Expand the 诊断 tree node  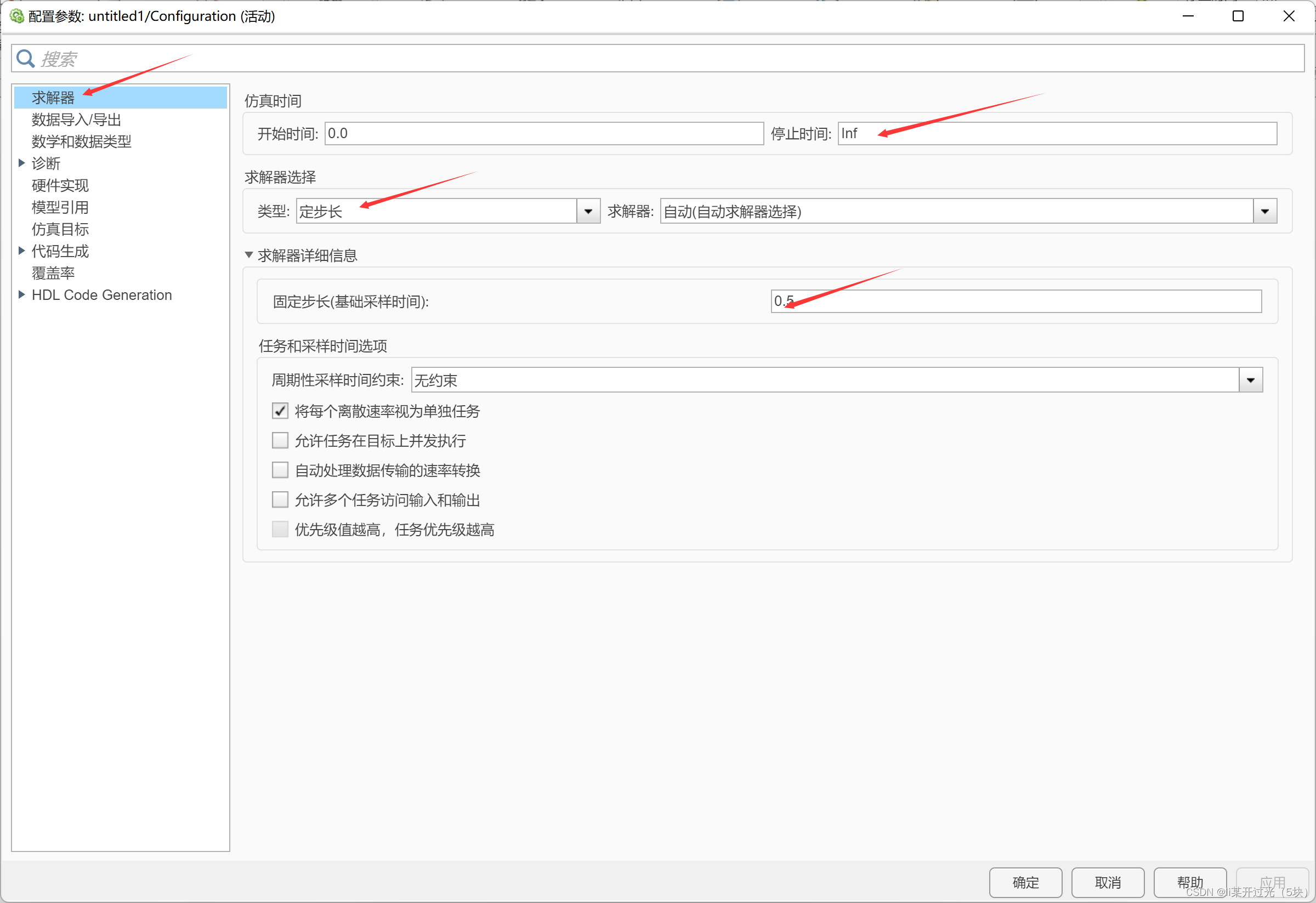(x=21, y=163)
